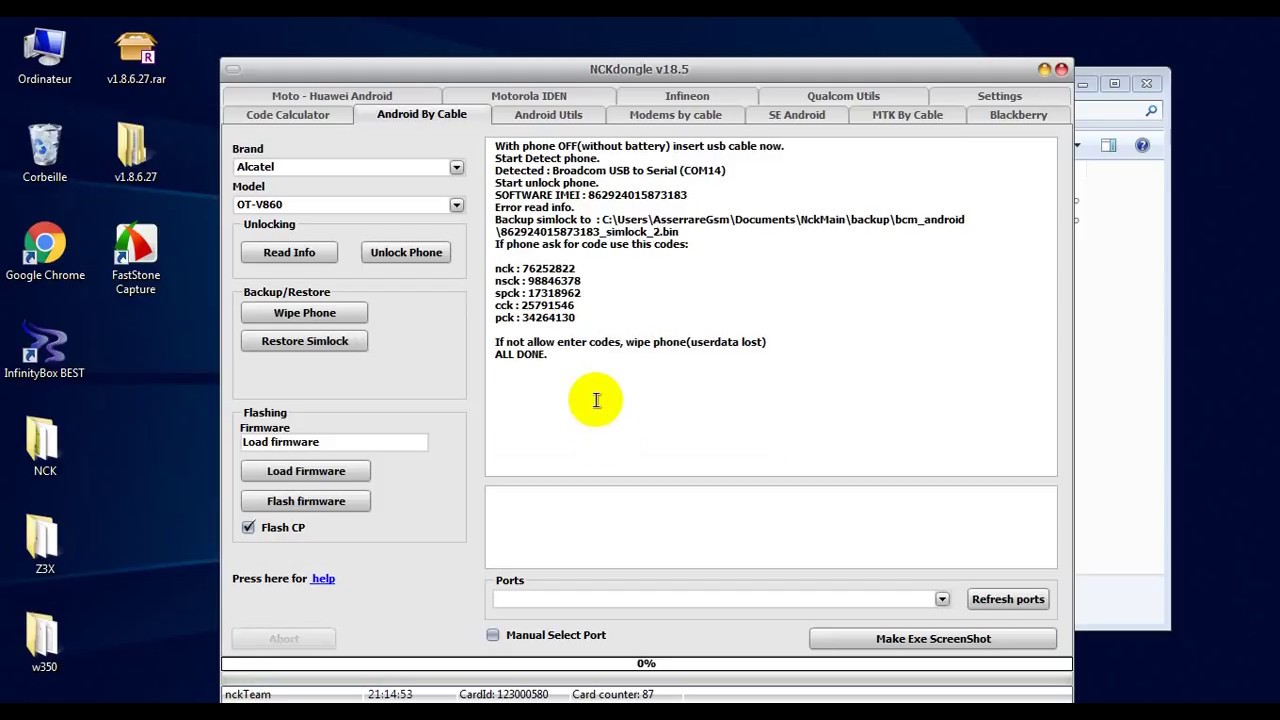
Task: Click the help icon in the background window
Action: coord(1142,146)
